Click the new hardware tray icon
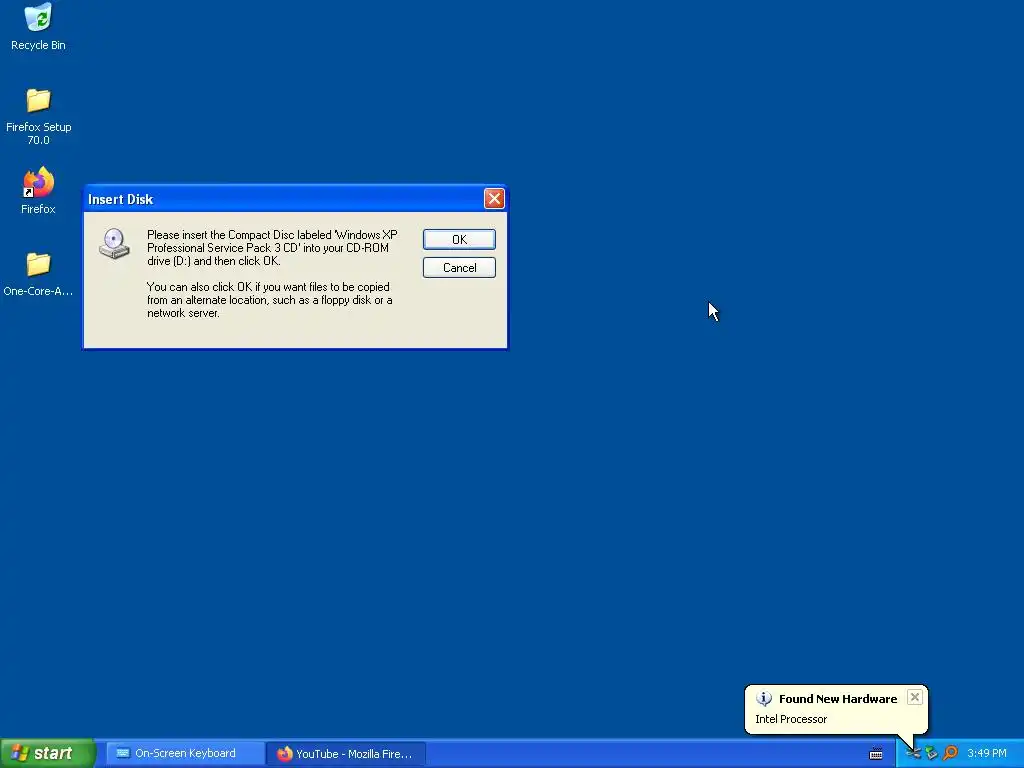Image resolution: width=1024 pixels, height=768 pixels. [913, 754]
